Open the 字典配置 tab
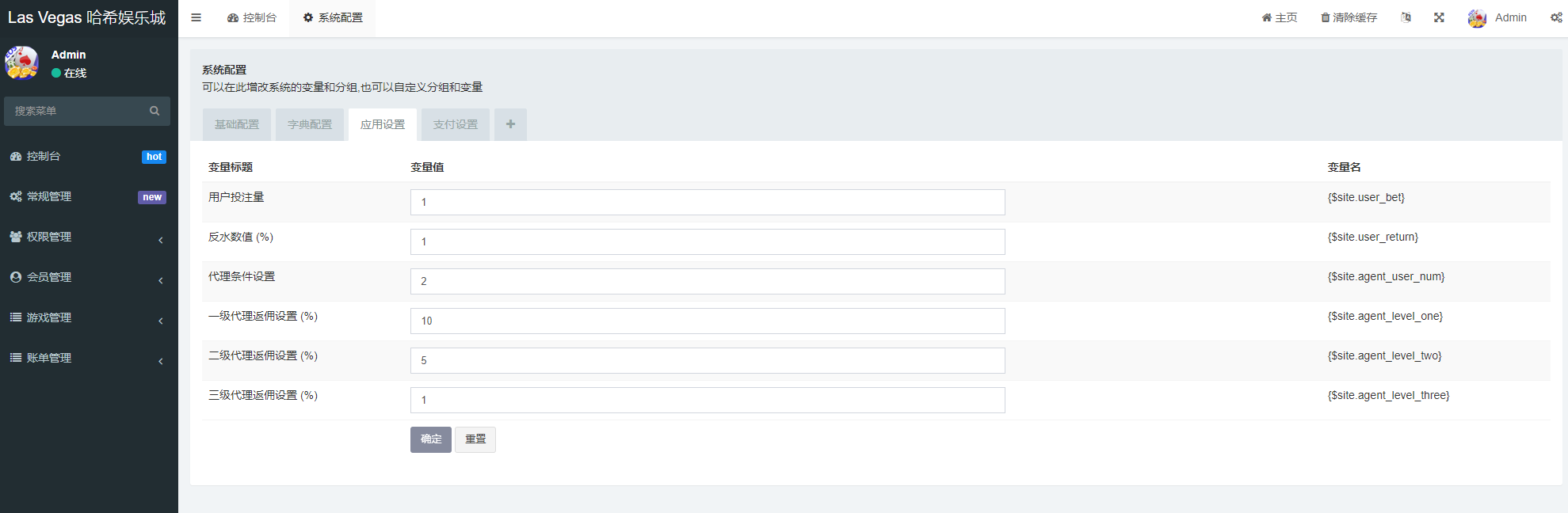The image size is (1568, 513). click(310, 124)
